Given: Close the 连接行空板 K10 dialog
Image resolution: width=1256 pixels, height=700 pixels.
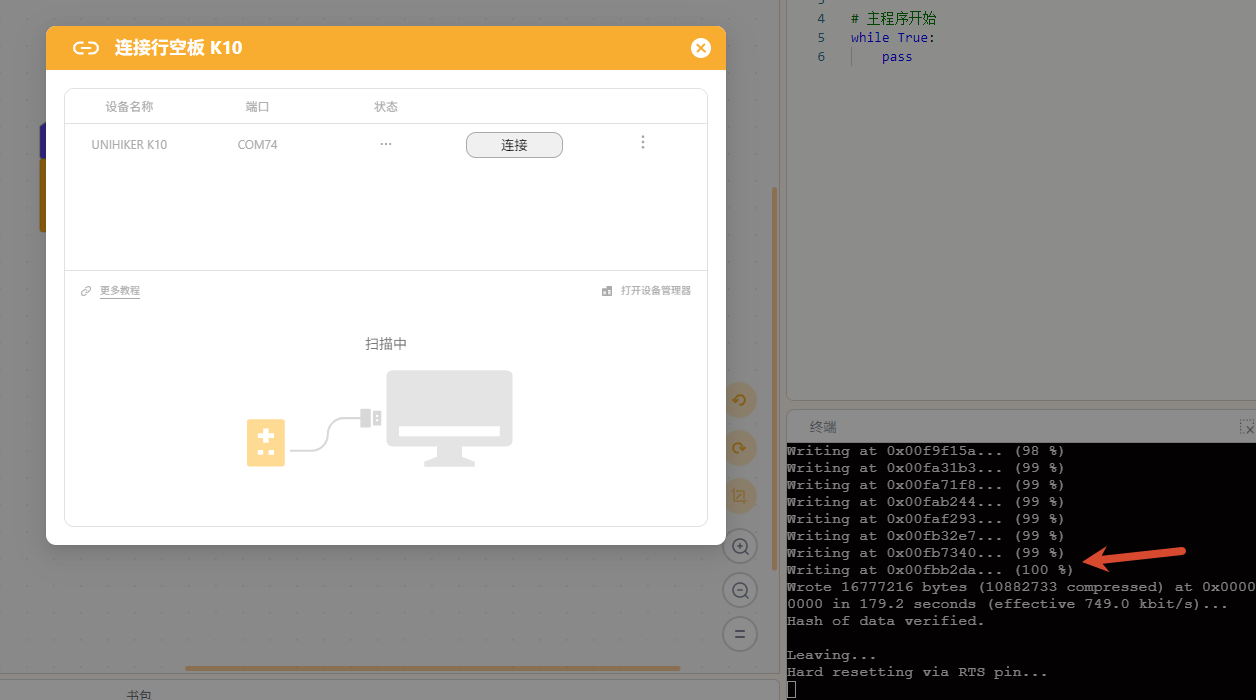Looking at the screenshot, I should 701,48.
